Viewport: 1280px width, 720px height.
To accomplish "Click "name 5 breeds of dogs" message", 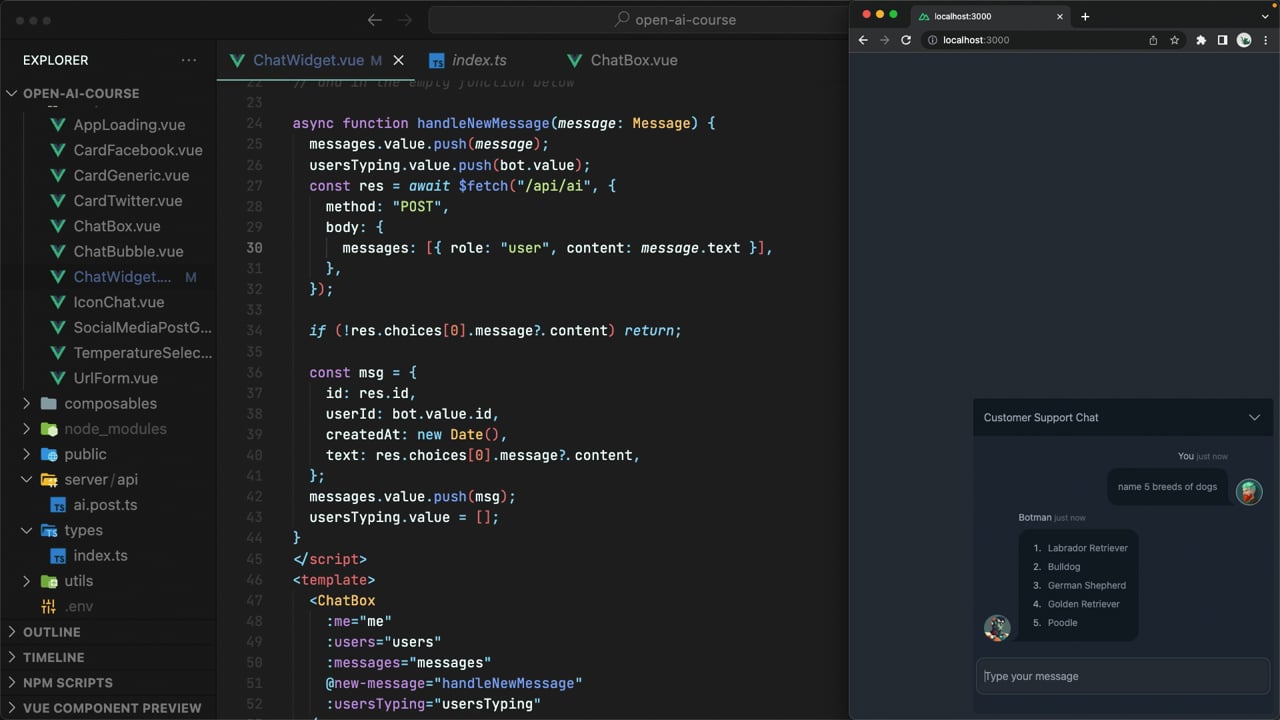I will (x=1167, y=487).
